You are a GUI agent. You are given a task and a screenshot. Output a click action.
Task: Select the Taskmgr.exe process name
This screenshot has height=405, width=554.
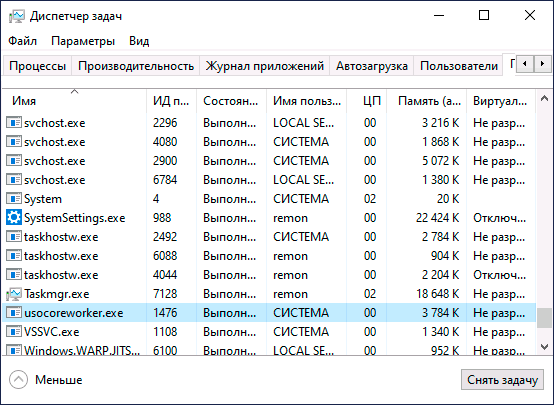[x=57, y=294]
